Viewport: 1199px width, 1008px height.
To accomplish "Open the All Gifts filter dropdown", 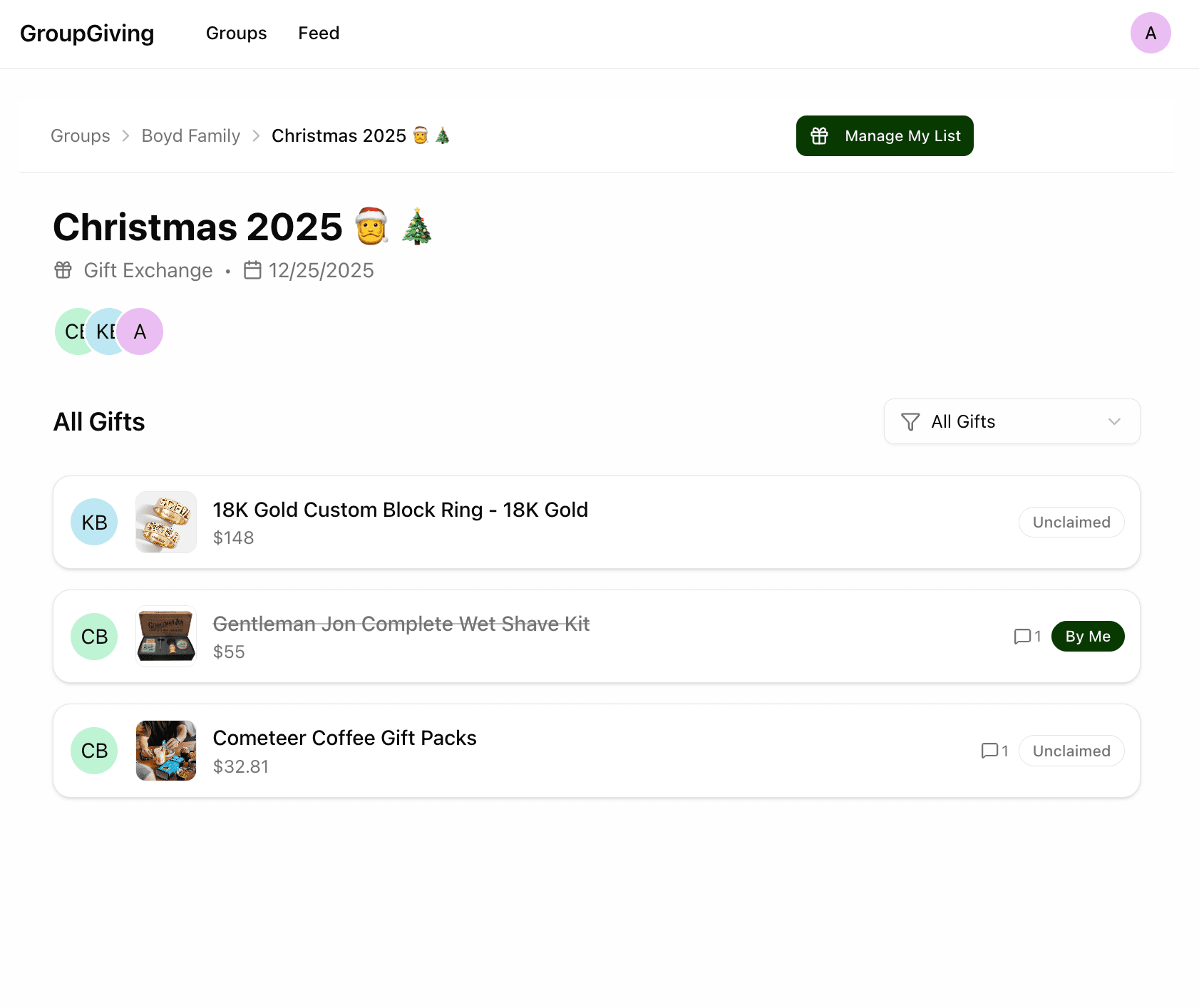I will (x=1012, y=421).
